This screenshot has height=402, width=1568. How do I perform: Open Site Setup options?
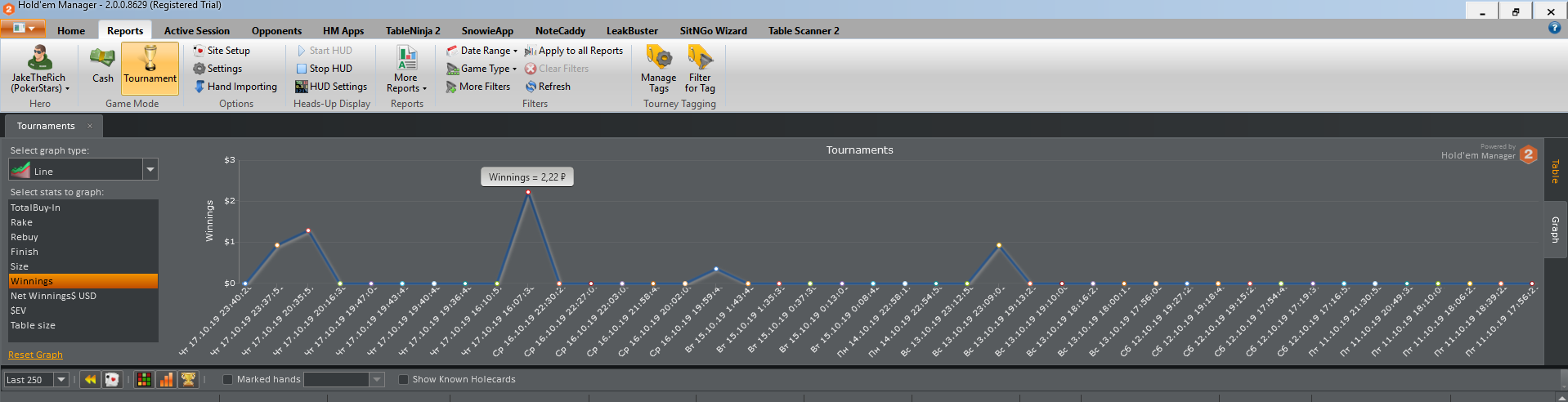pyautogui.click(x=222, y=51)
